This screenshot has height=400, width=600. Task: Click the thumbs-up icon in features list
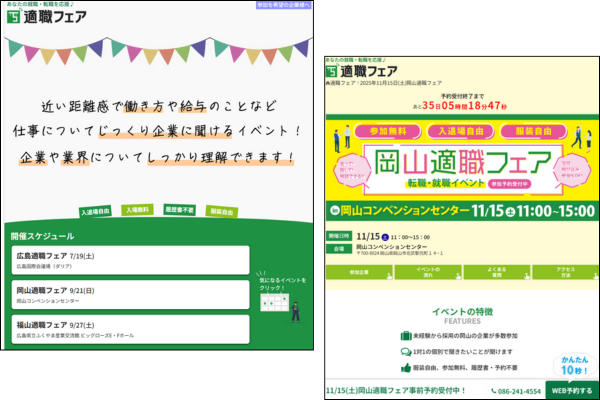coord(407,370)
